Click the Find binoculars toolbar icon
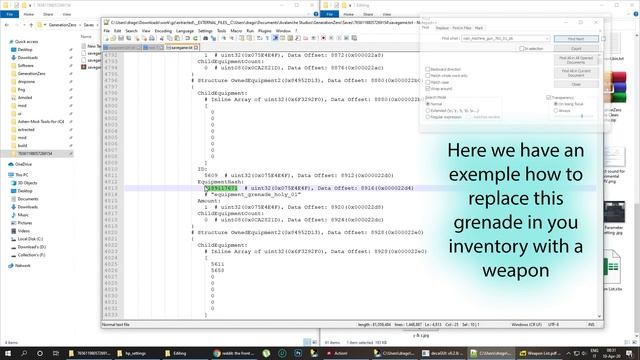The height and width of the screenshot is (360, 640). (205, 38)
